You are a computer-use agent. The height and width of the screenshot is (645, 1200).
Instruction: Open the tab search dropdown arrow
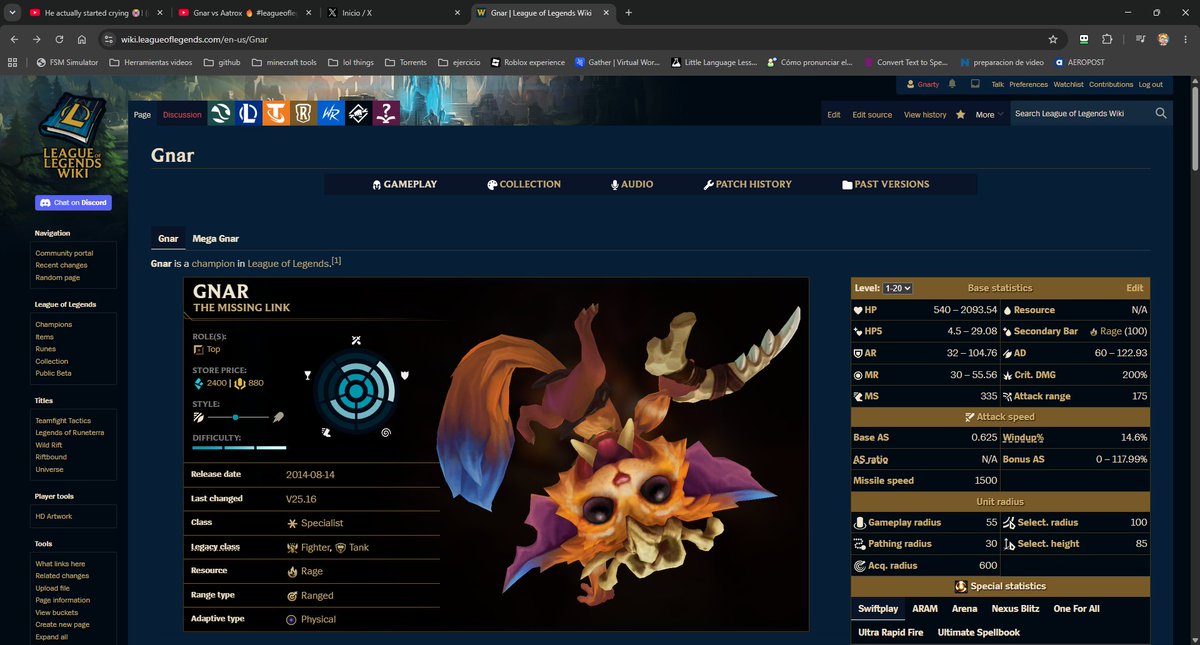pos(12,13)
